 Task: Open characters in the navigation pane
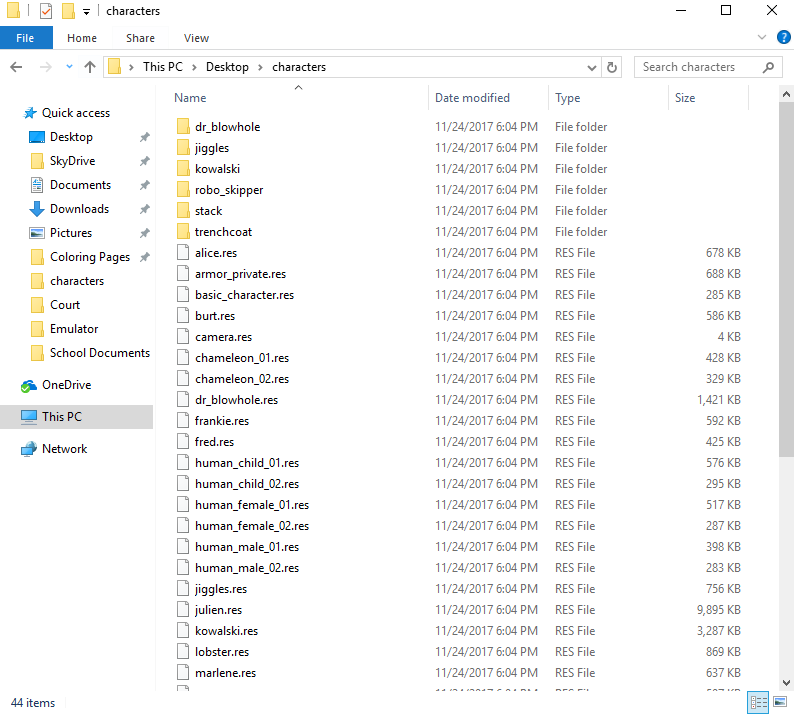[x=76, y=281]
